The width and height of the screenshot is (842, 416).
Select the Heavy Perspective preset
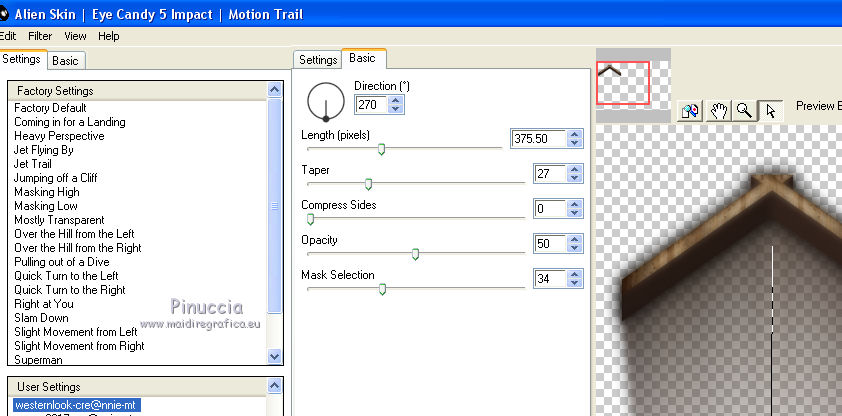click(x=59, y=136)
